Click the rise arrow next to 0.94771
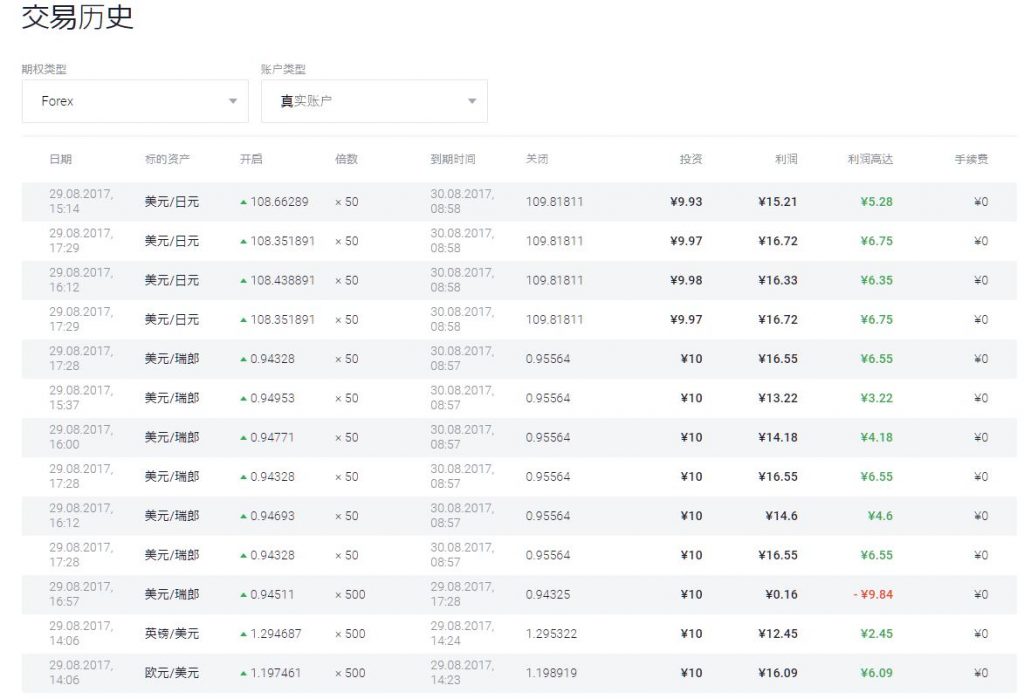1024x699 pixels. [243, 438]
